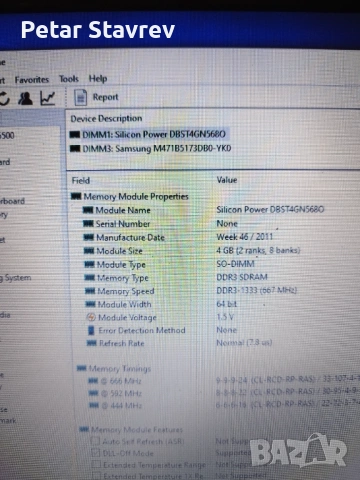The width and height of the screenshot is (360, 480).
Task: Open the Help menu
Action: [x=98, y=79]
